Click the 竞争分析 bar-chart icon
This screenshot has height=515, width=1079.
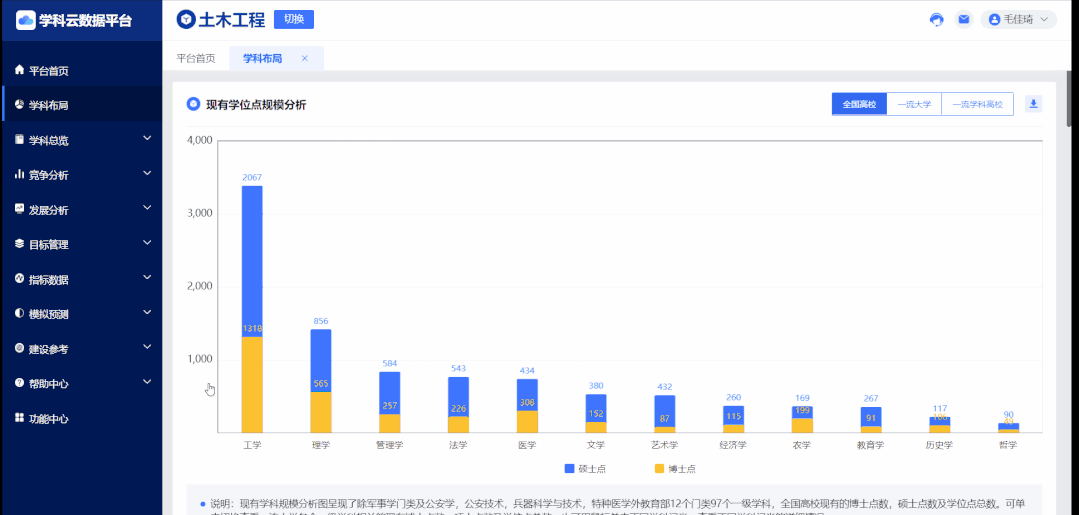tap(19, 175)
